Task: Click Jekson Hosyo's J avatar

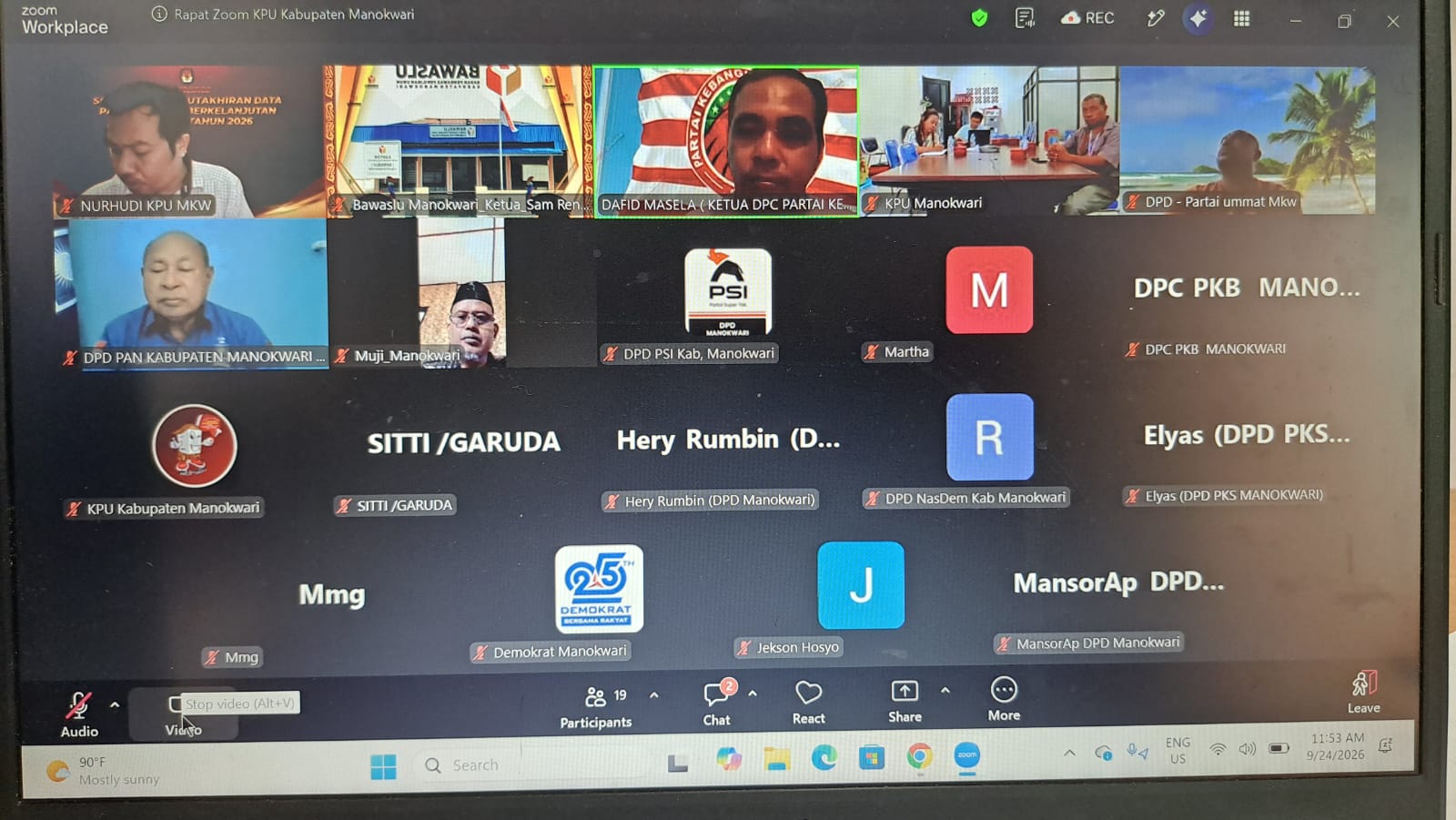Action: click(x=861, y=585)
